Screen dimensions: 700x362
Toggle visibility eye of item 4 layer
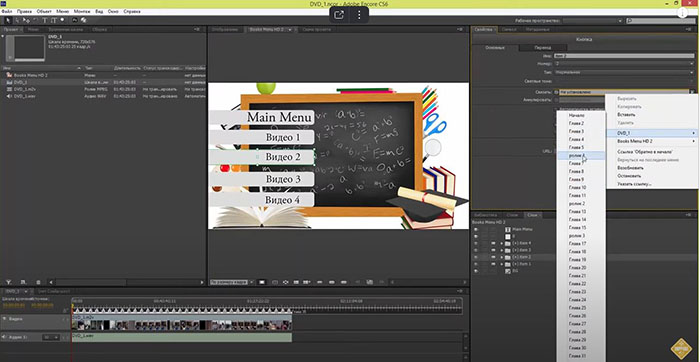[476, 243]
